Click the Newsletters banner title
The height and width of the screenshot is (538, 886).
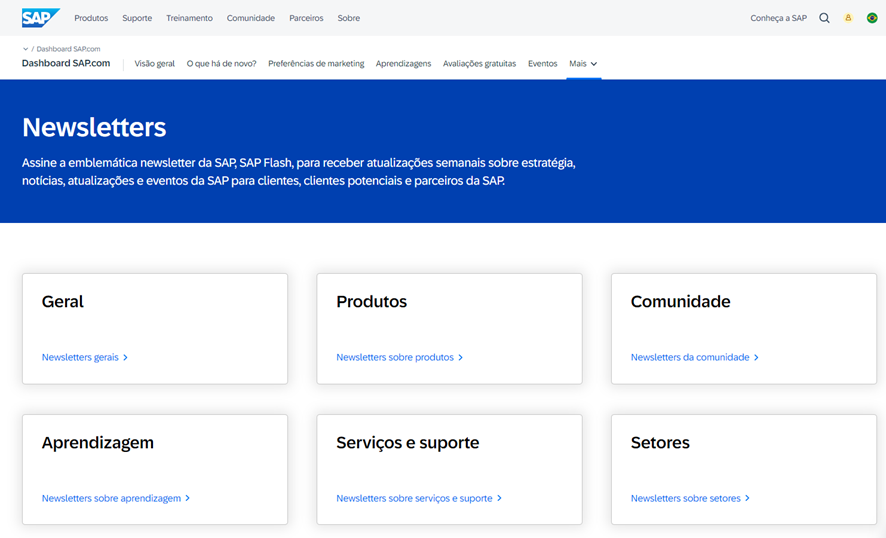click(x=94, y=127)
